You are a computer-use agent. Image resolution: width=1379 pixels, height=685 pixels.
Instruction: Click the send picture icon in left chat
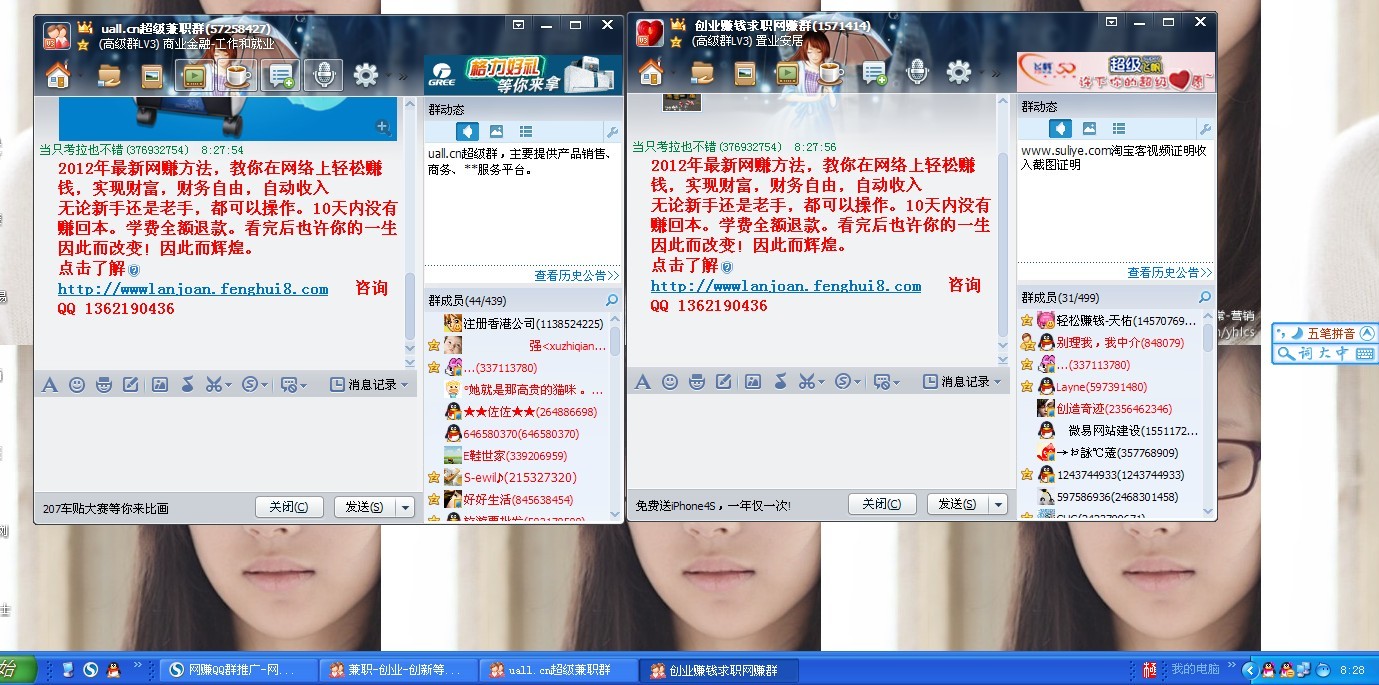[x=158, y=384]
